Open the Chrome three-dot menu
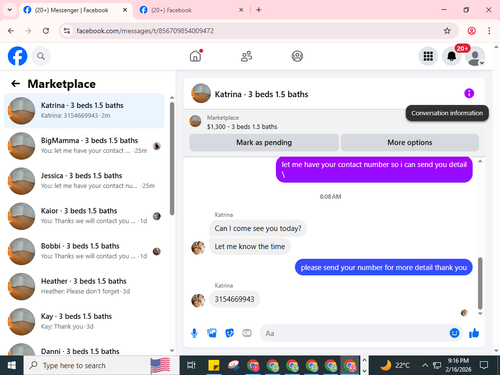Viewport: 500px width, 375px height. 489,31
